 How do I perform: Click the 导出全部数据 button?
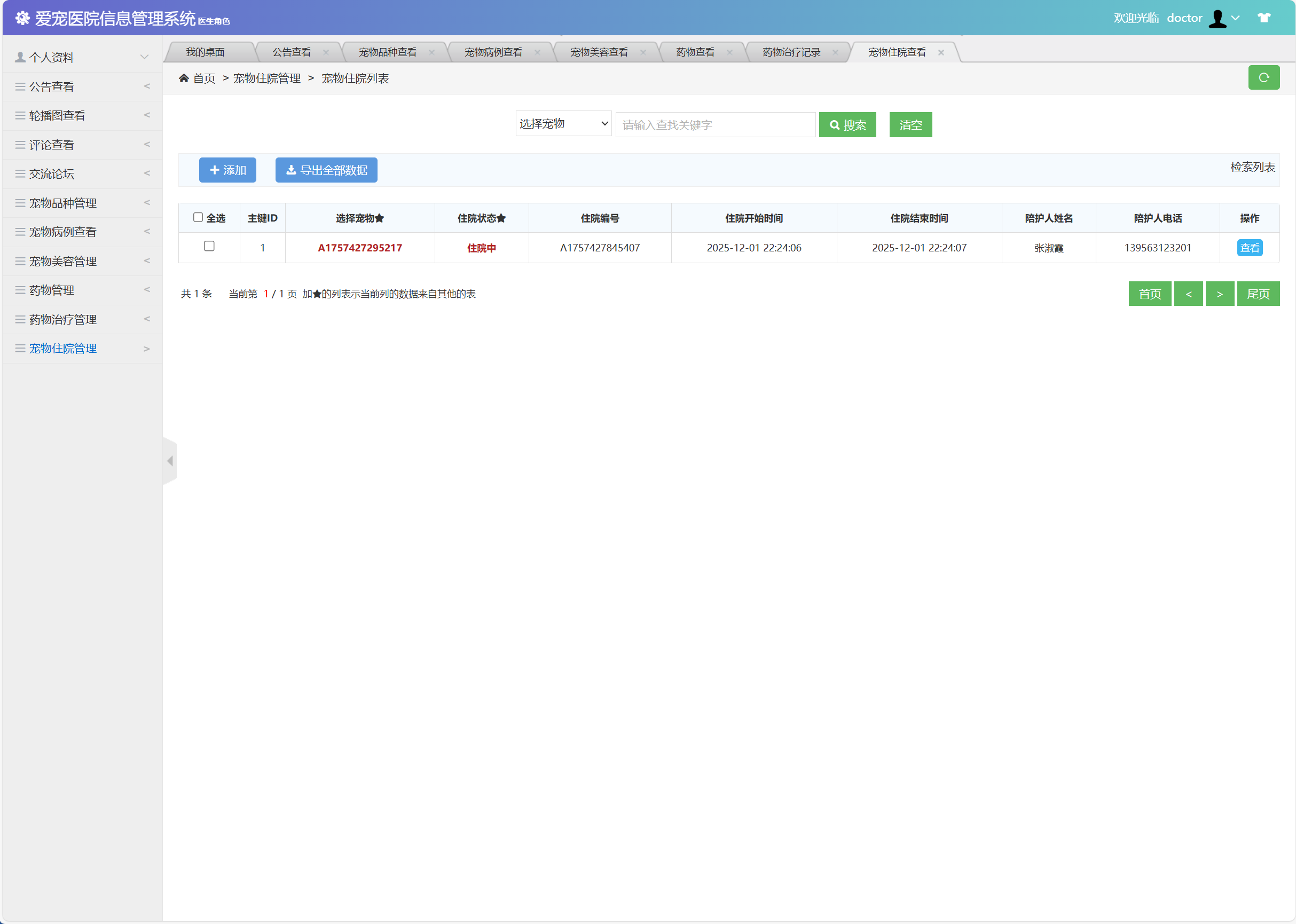pos(326,170)
